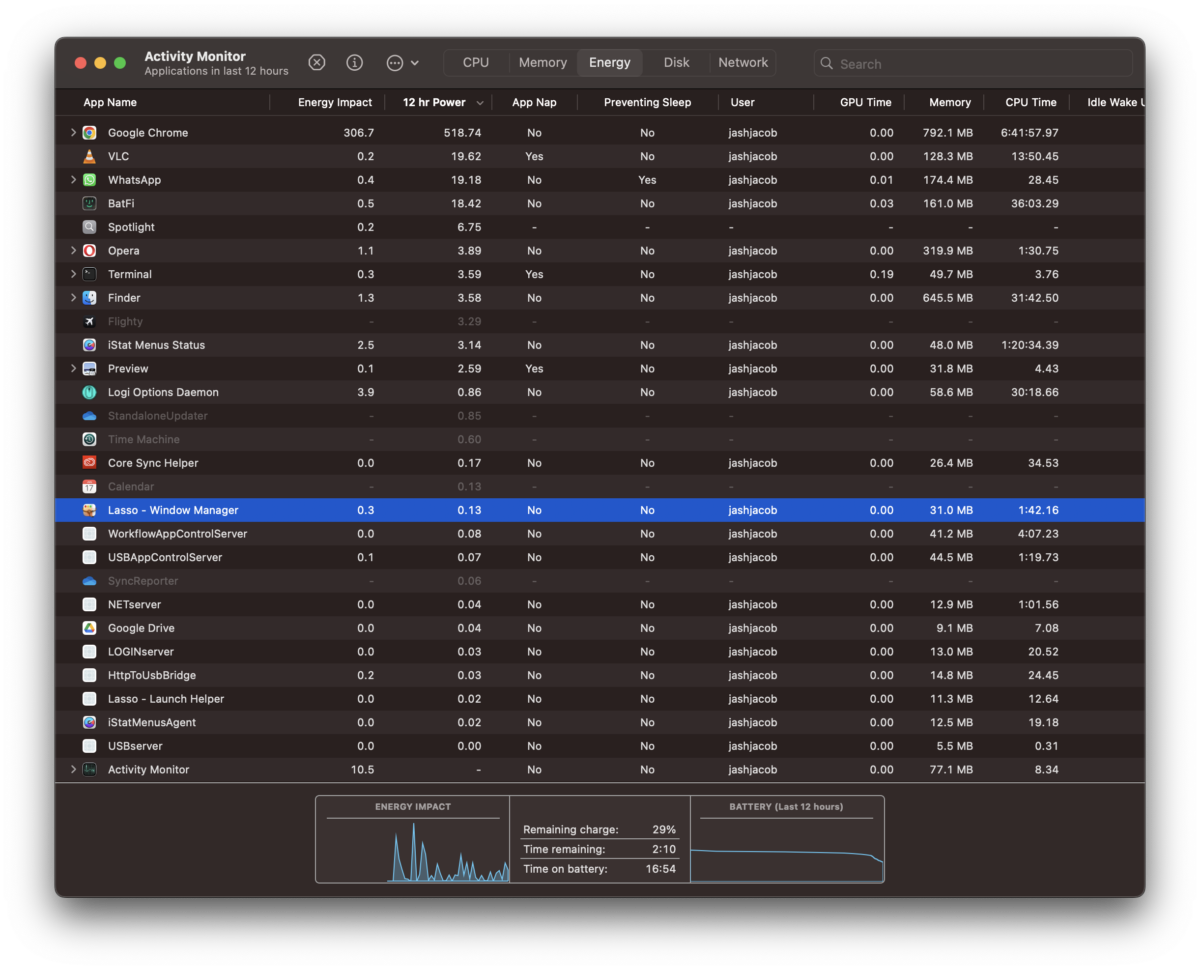Sort by Energy Impact column header
The height and width of the screenshot is (970, 1200).
pos(335,103)
